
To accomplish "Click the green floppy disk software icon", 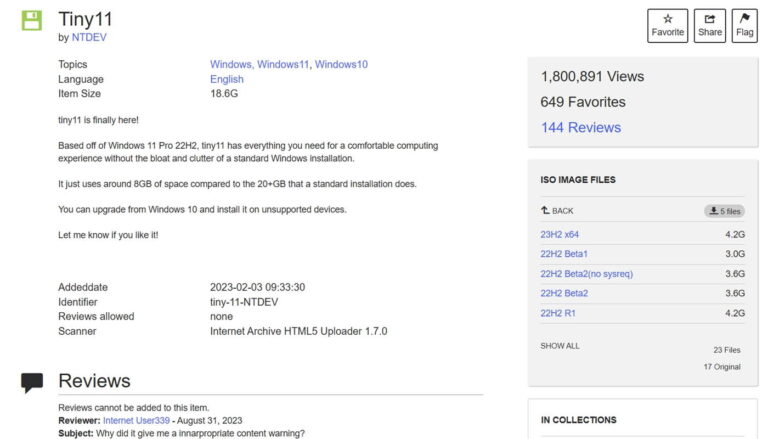I will point(32,21).
